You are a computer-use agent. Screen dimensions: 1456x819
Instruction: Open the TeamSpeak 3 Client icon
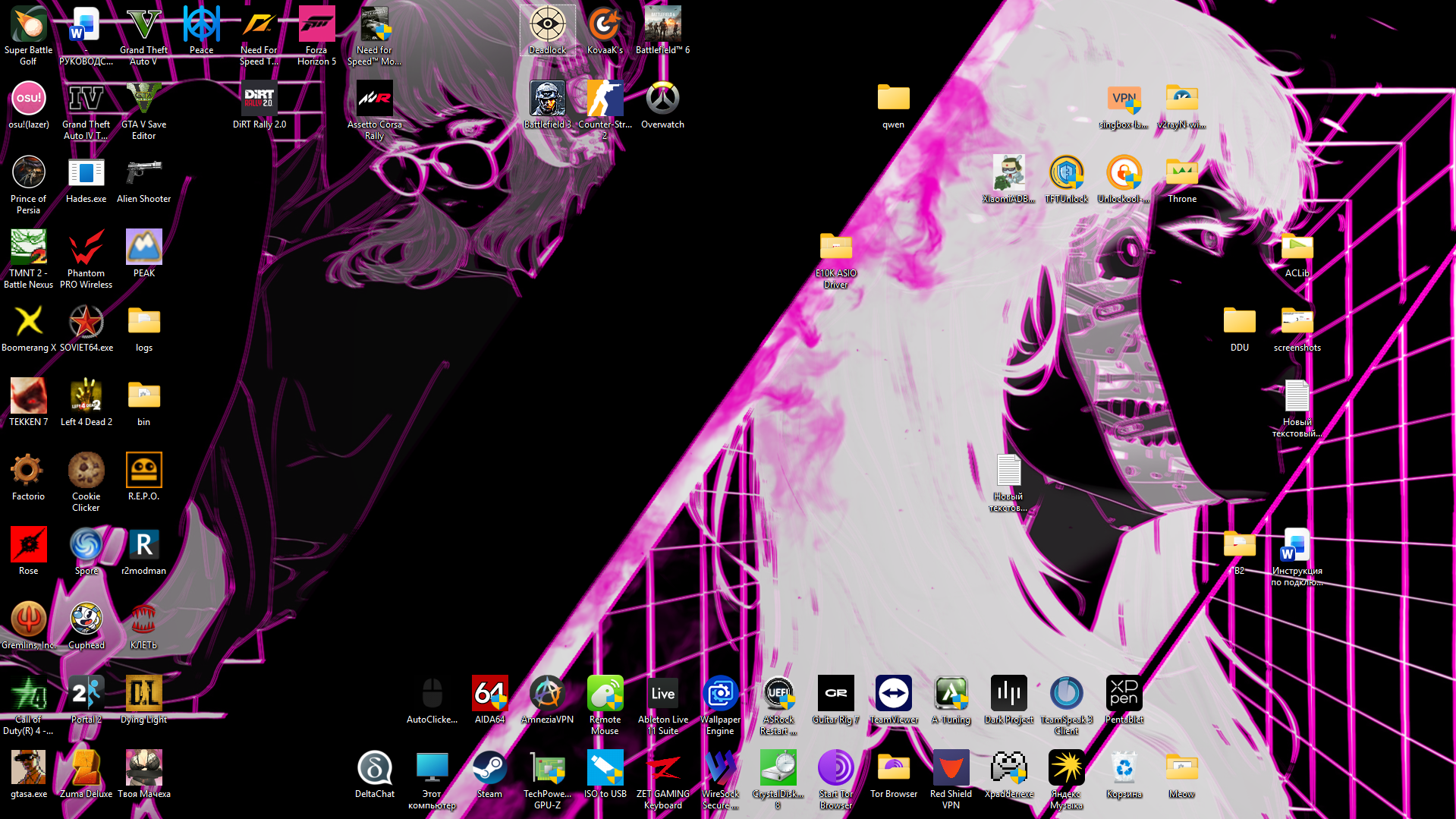(1067, 704)
